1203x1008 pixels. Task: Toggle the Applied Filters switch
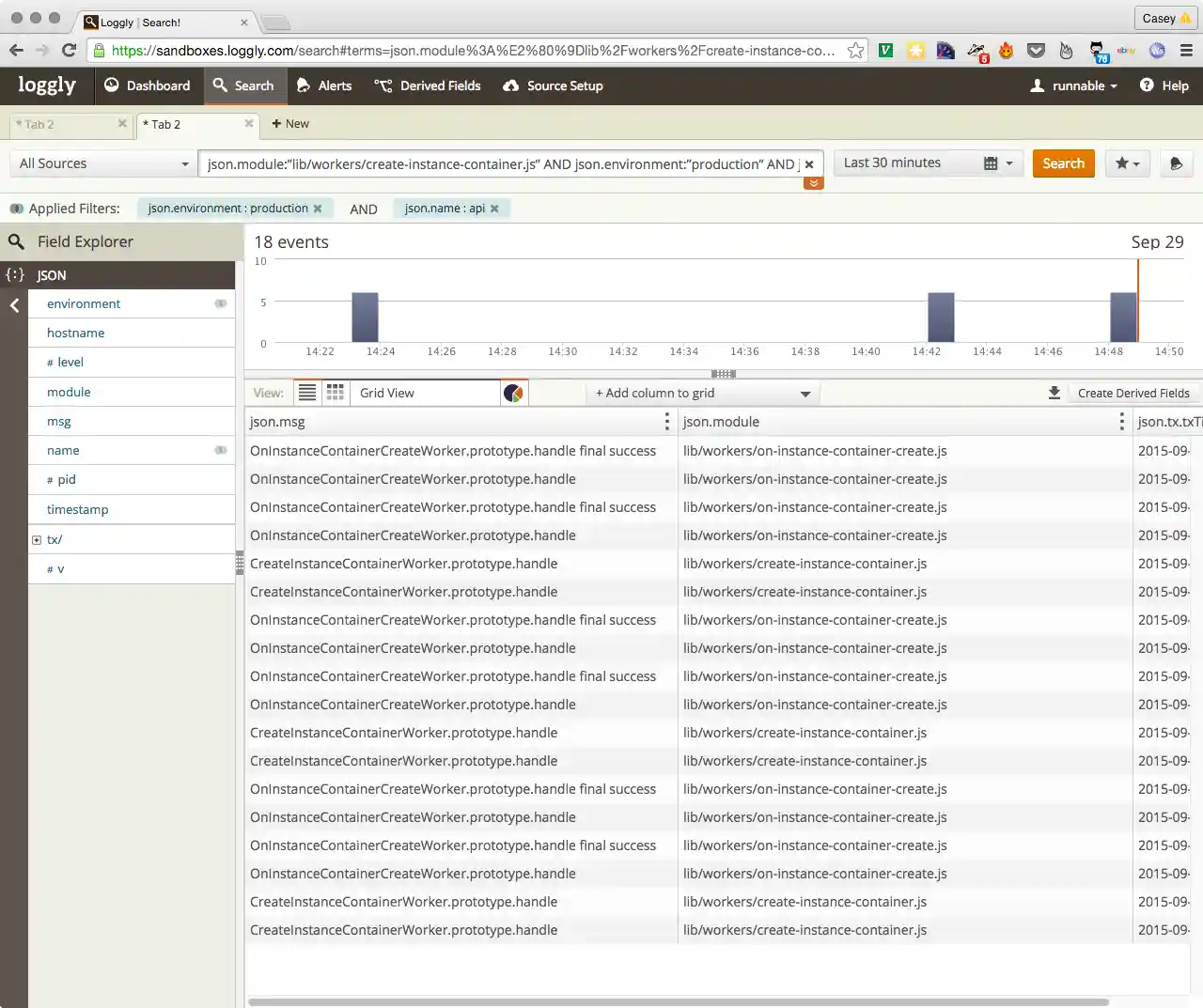coord(16,209)
